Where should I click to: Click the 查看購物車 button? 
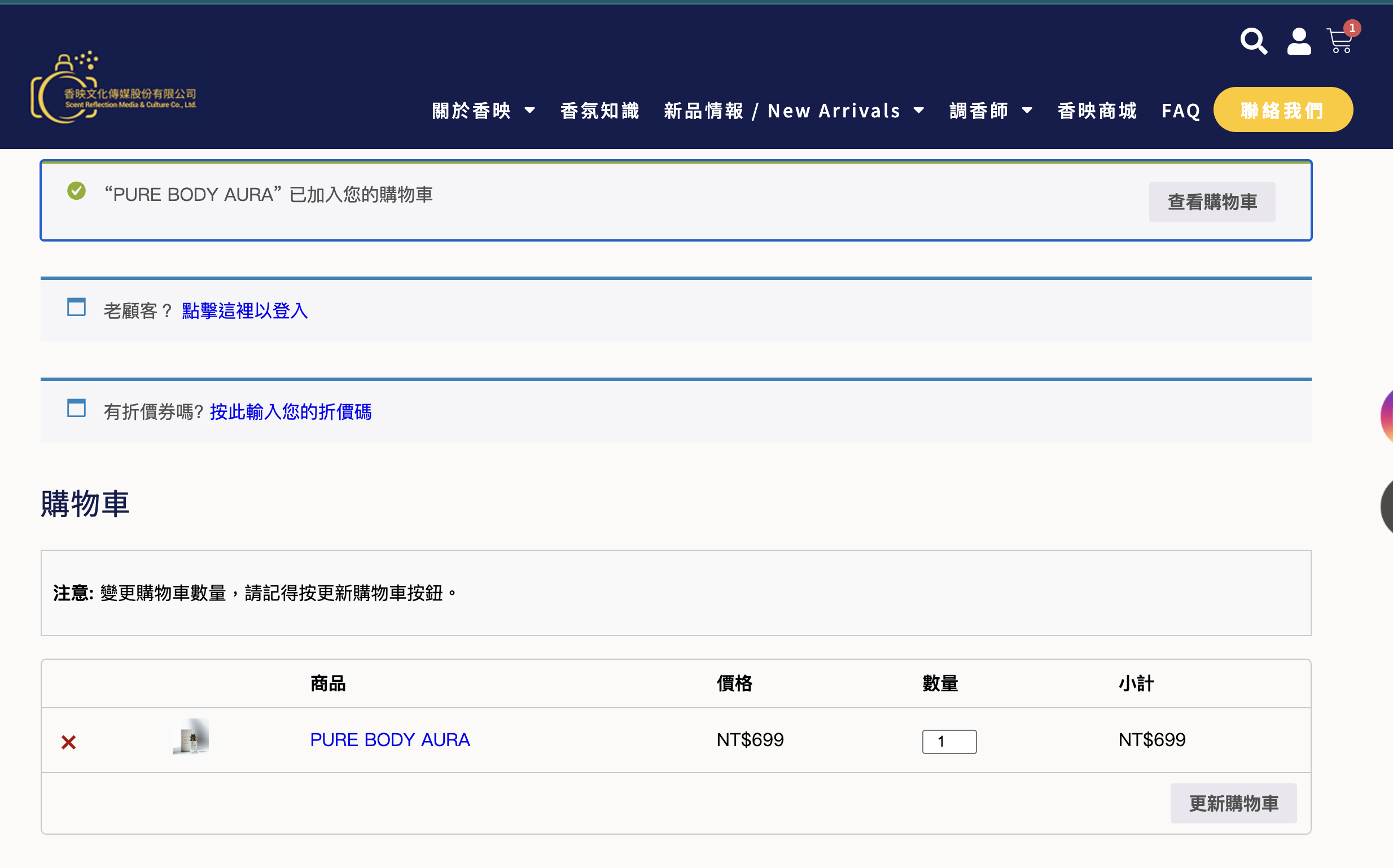coord(1212,202)
